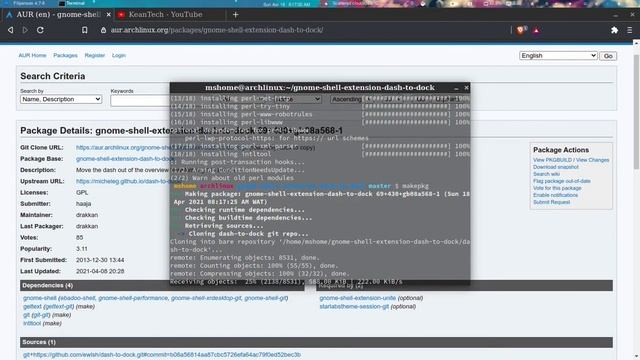Open the Brave Shields lion icon

(x=521, y=30)
